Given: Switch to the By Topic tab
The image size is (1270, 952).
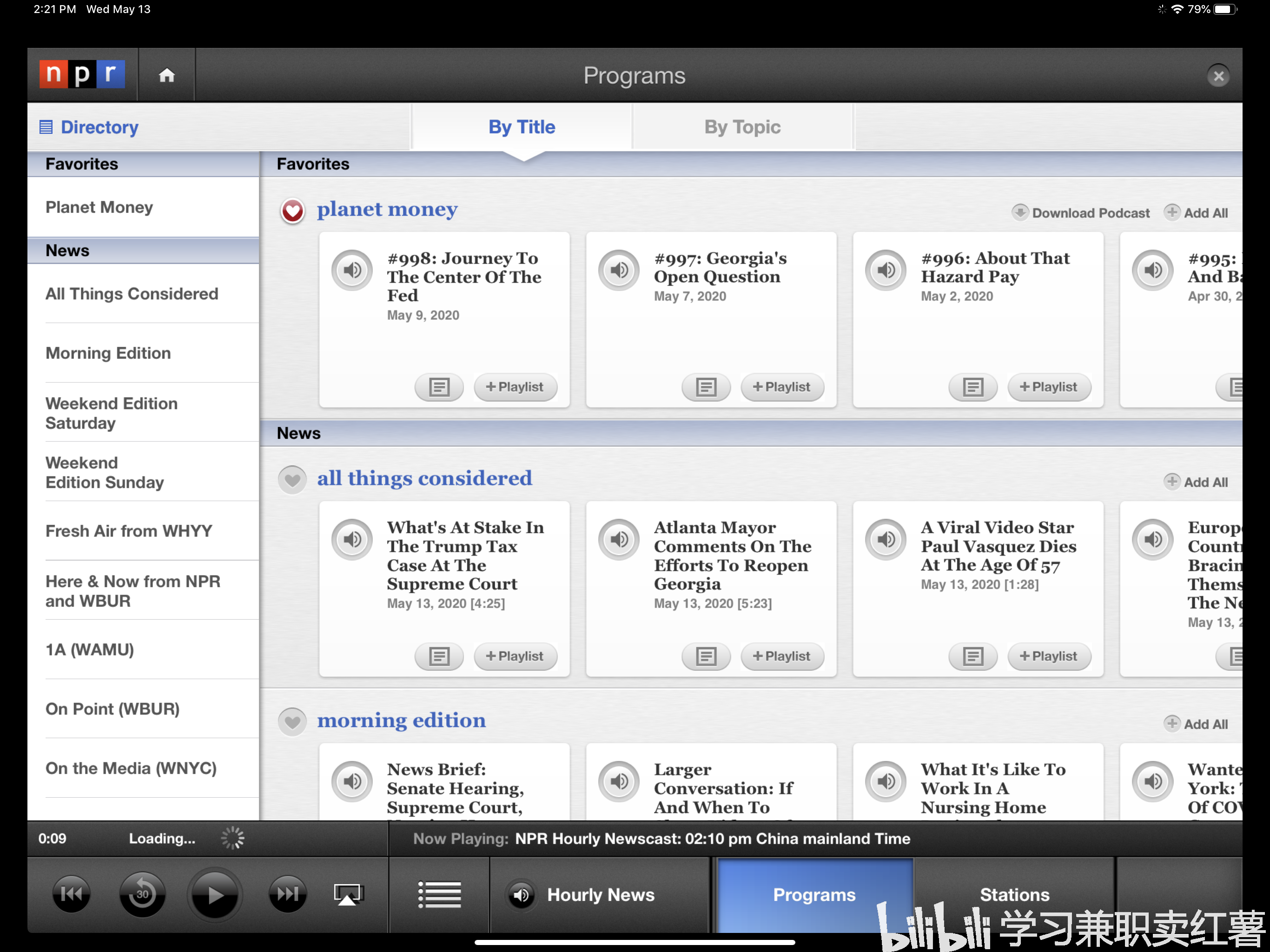Looking at the screenshot, I should click(742, 127).
